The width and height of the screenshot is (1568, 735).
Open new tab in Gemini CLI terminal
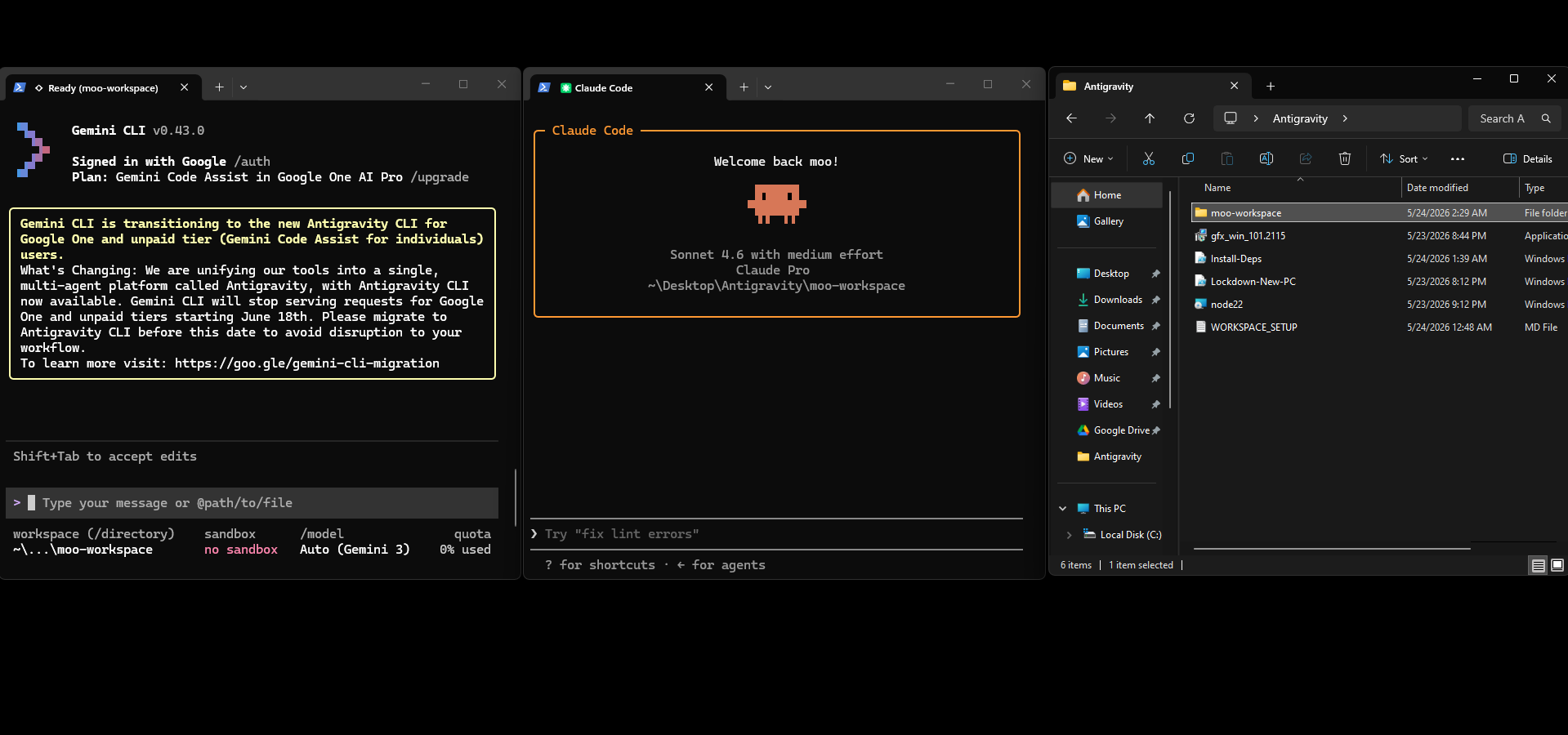219,87
